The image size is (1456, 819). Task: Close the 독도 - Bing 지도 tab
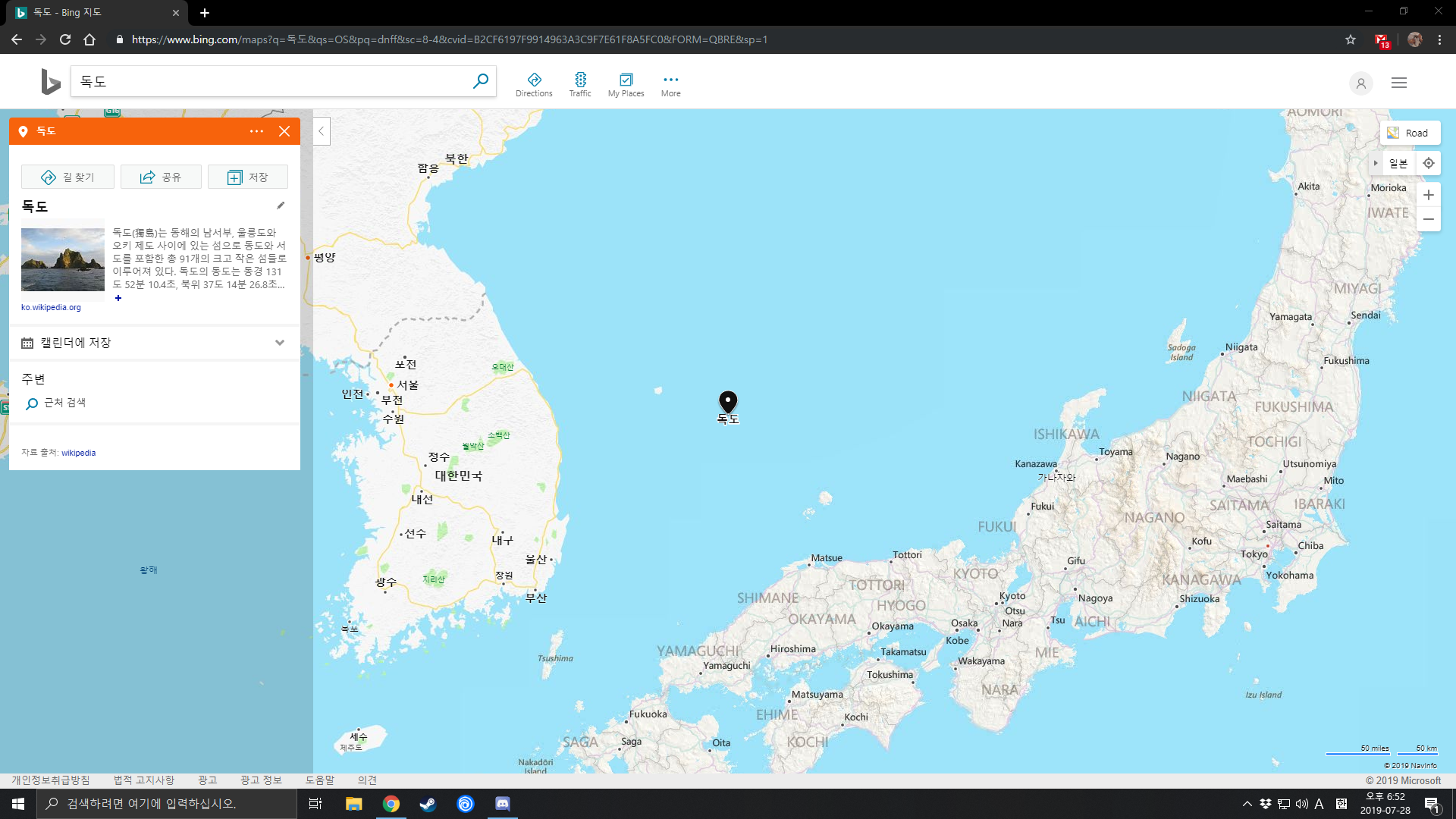pyautogui.click(x=176, y=13)
